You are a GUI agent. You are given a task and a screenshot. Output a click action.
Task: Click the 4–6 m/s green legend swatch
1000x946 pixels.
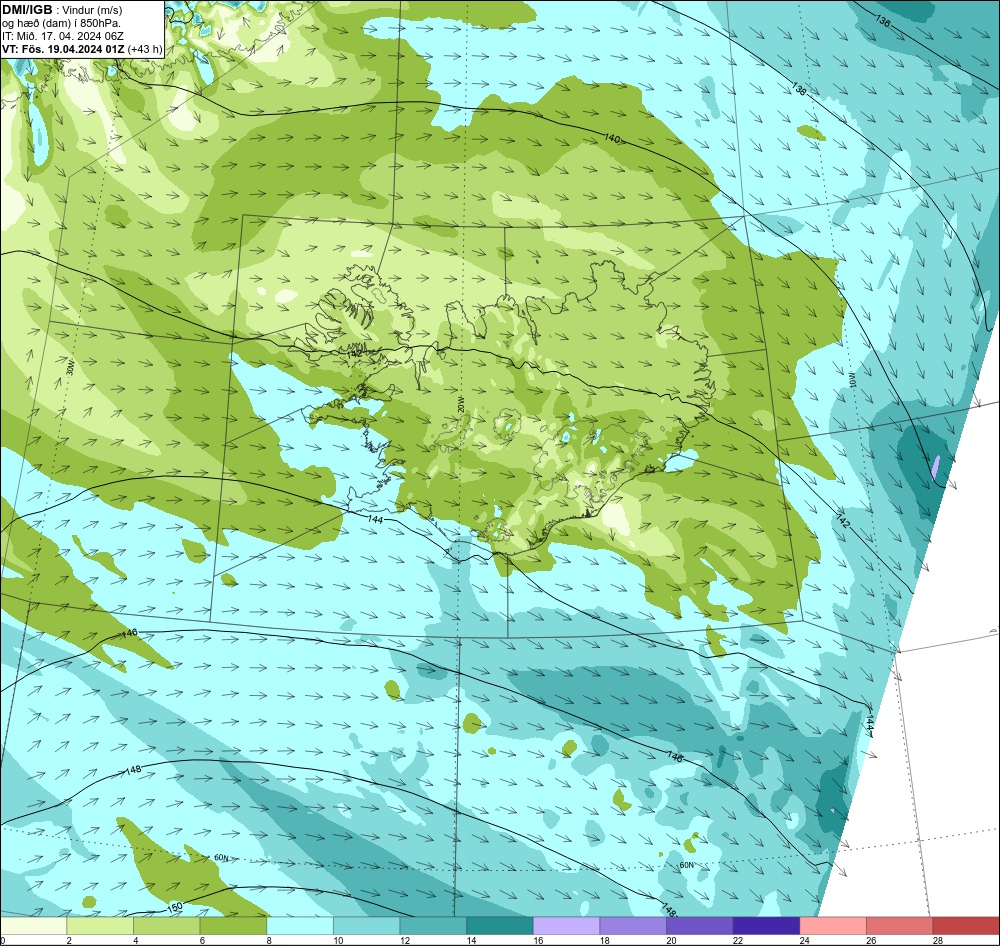pos(166,926)
